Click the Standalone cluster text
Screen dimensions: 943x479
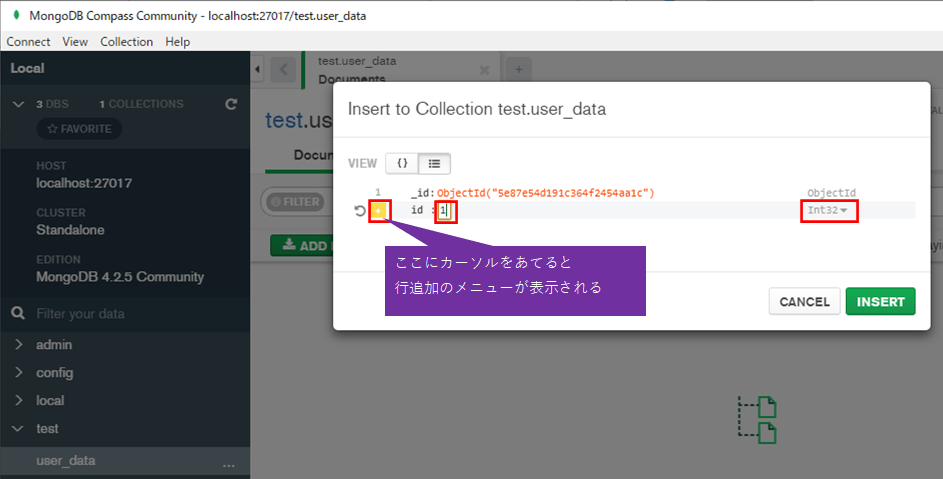tap(70, 230)
